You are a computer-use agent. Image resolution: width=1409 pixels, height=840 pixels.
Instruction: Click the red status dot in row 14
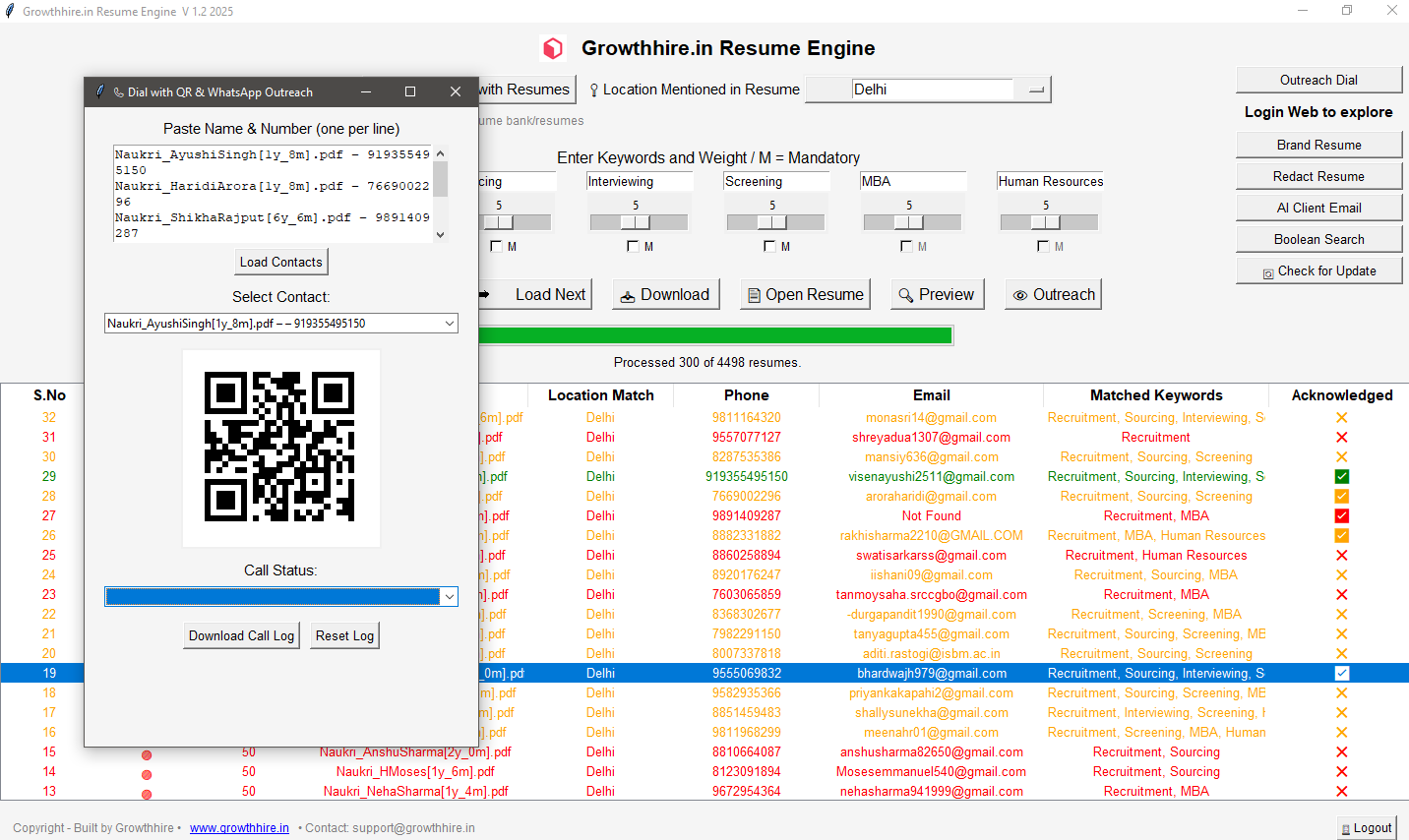pos(147,774)
